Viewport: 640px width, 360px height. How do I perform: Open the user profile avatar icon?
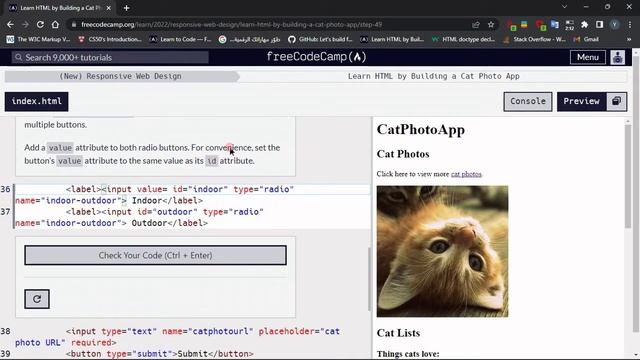coord(618,57)
